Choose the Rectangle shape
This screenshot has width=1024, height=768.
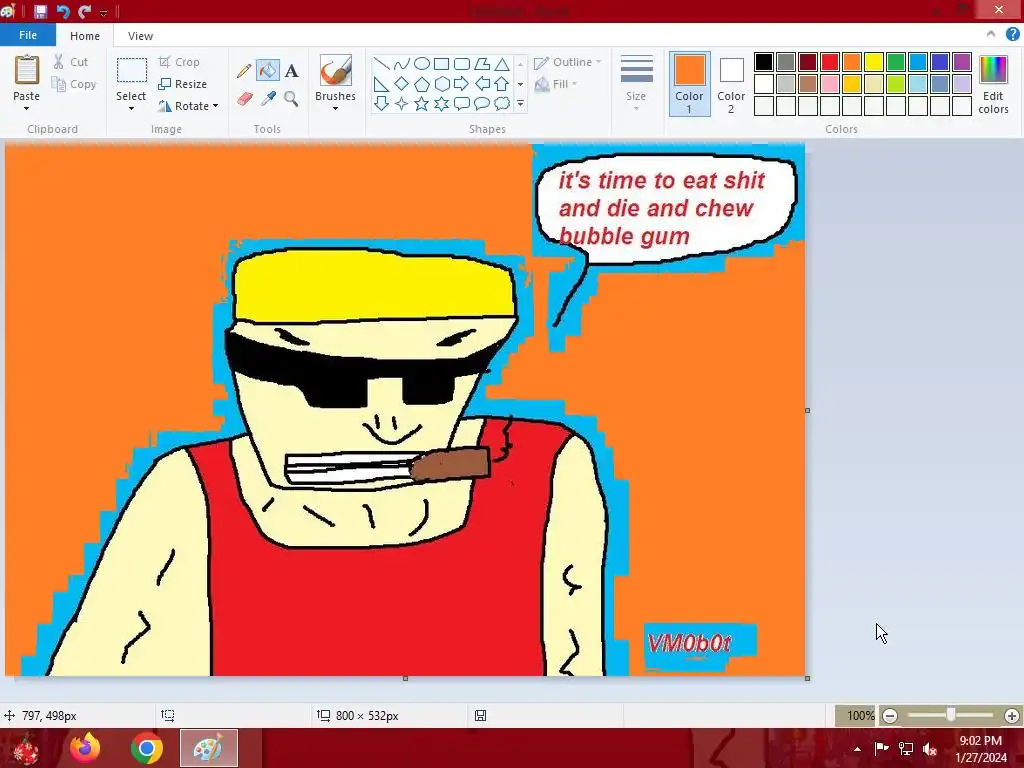coord(441,63)
